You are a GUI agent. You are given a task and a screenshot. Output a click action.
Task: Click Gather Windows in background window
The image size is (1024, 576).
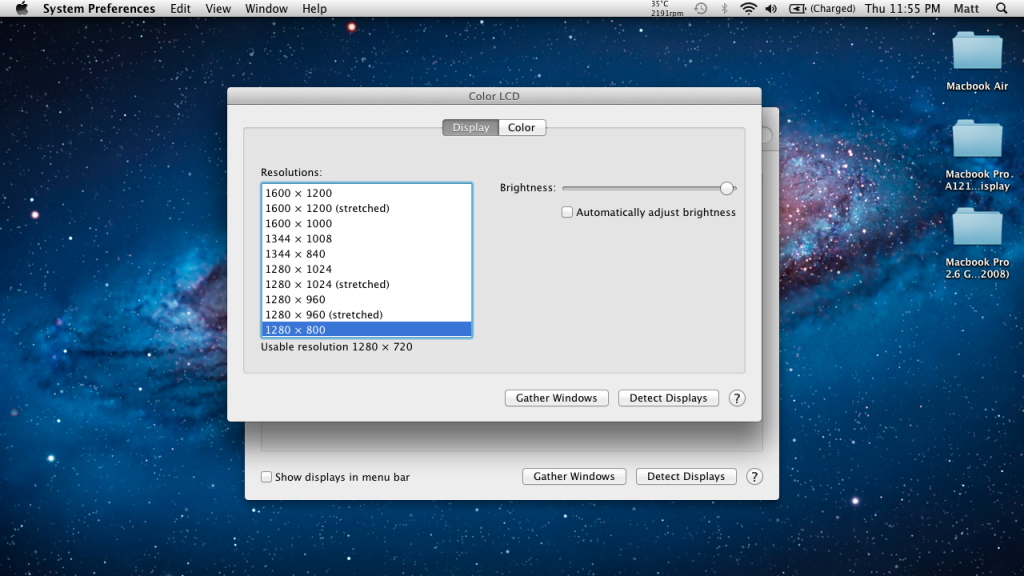[574, 476]
